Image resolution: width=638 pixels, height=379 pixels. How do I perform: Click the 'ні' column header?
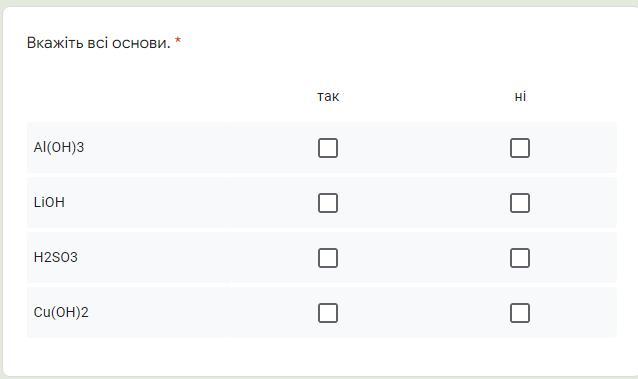520,96
